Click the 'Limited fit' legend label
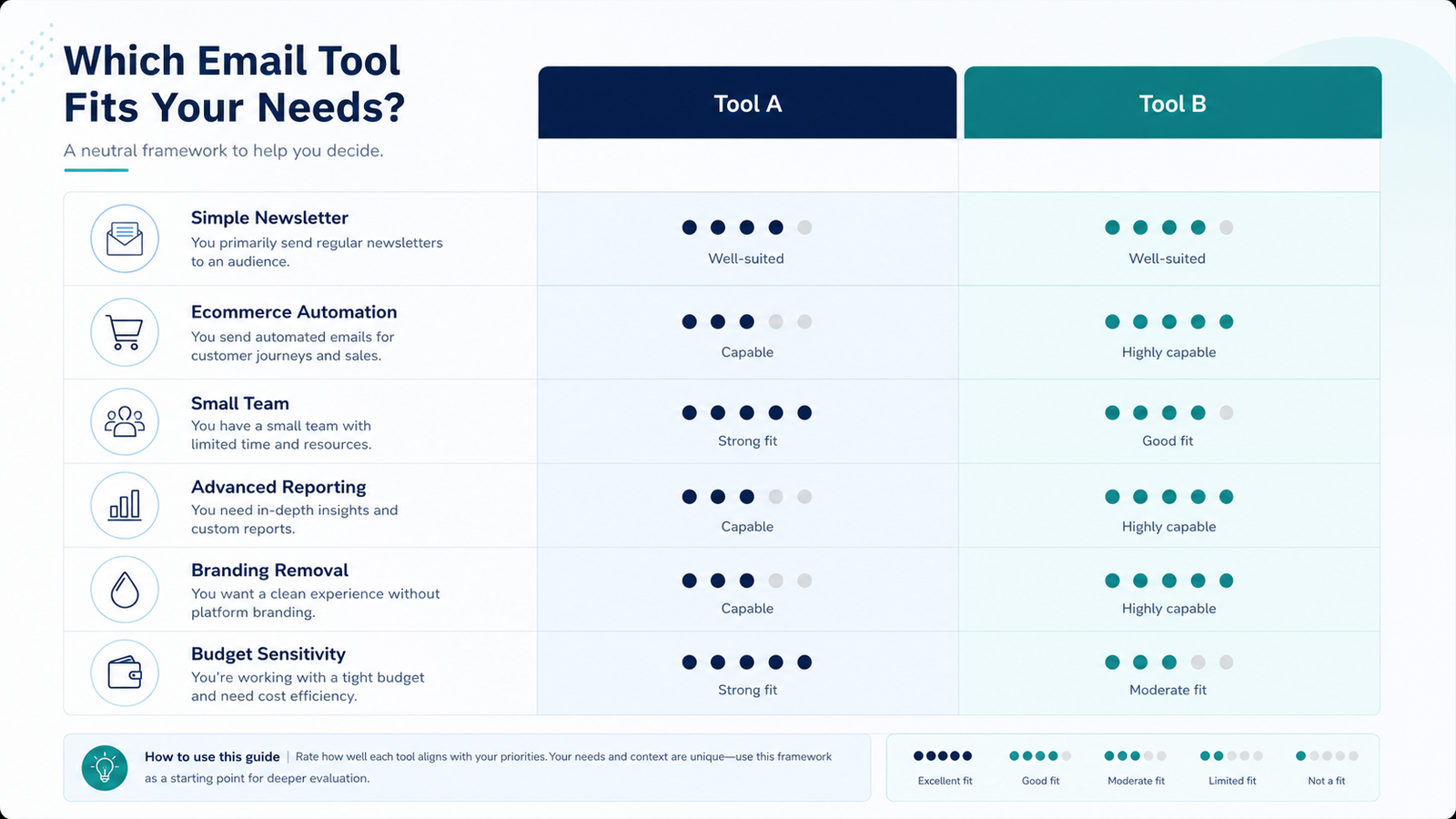1456x819 pixels. tap(1232, 781)
